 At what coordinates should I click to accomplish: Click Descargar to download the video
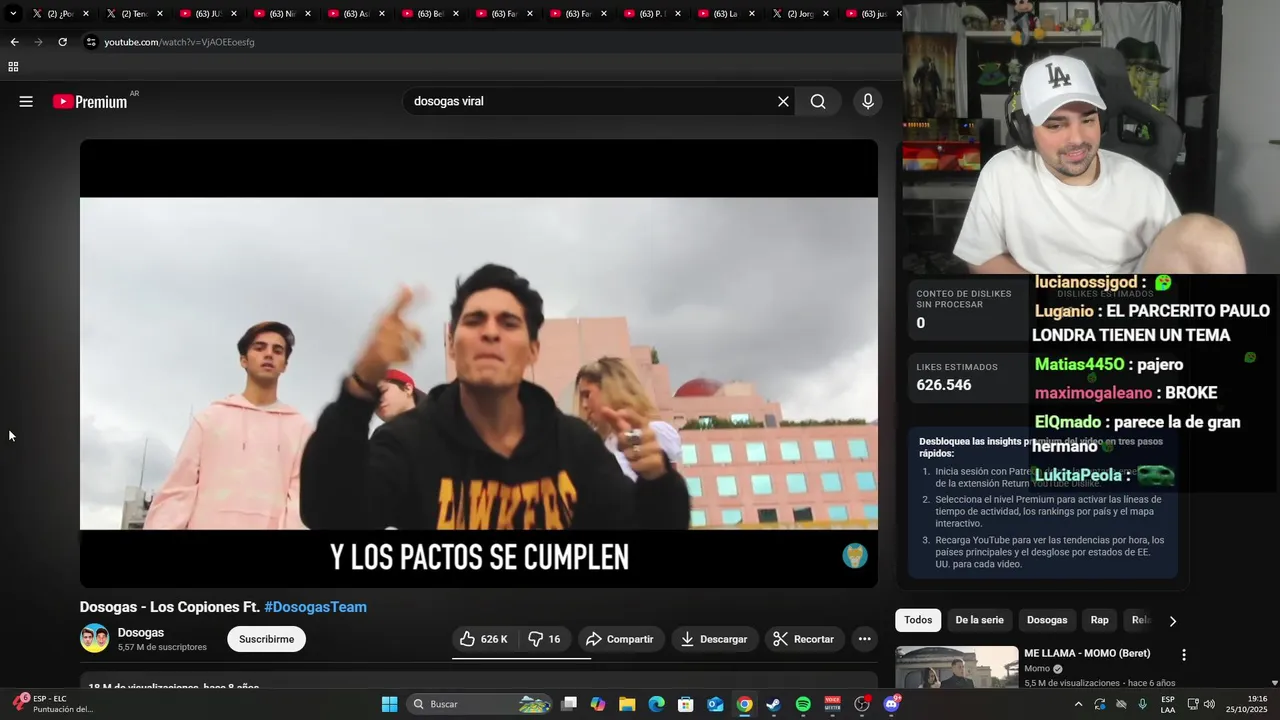(714, 639)
